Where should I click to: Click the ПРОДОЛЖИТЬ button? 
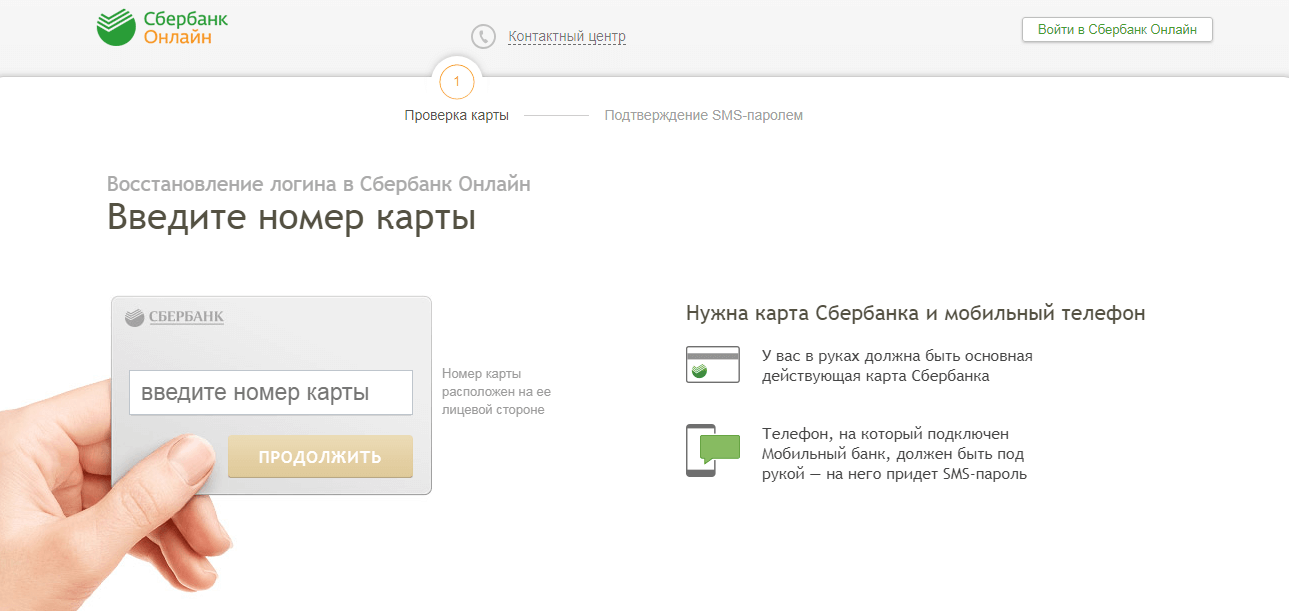[x=320, y=457]
